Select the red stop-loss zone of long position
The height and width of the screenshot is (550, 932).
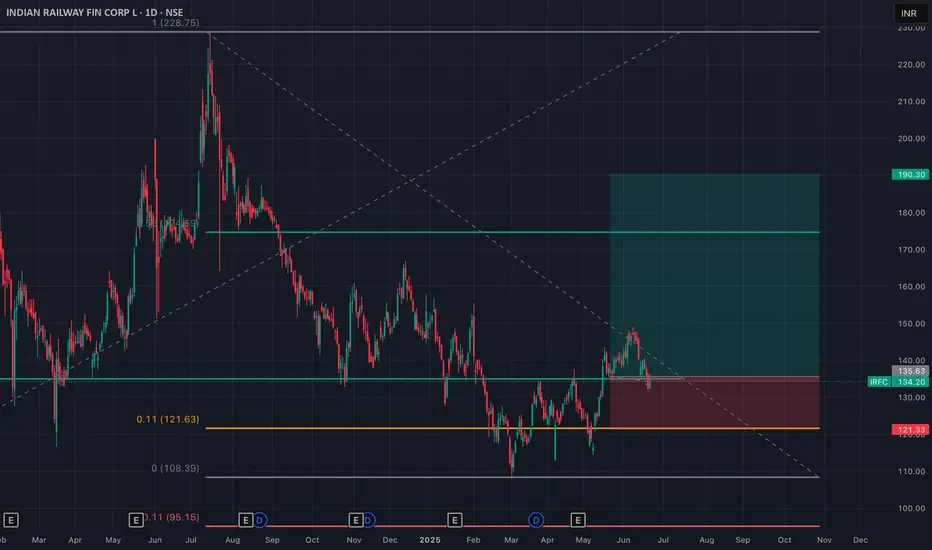pos(714,403)
